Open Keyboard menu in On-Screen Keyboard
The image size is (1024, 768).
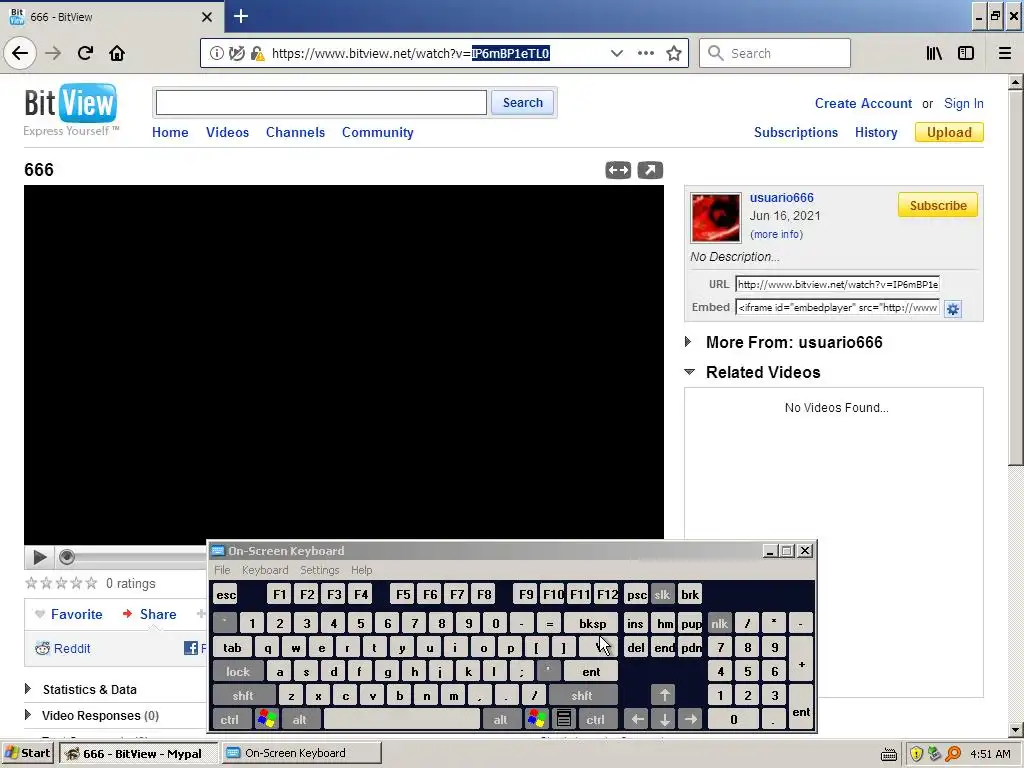264,570
